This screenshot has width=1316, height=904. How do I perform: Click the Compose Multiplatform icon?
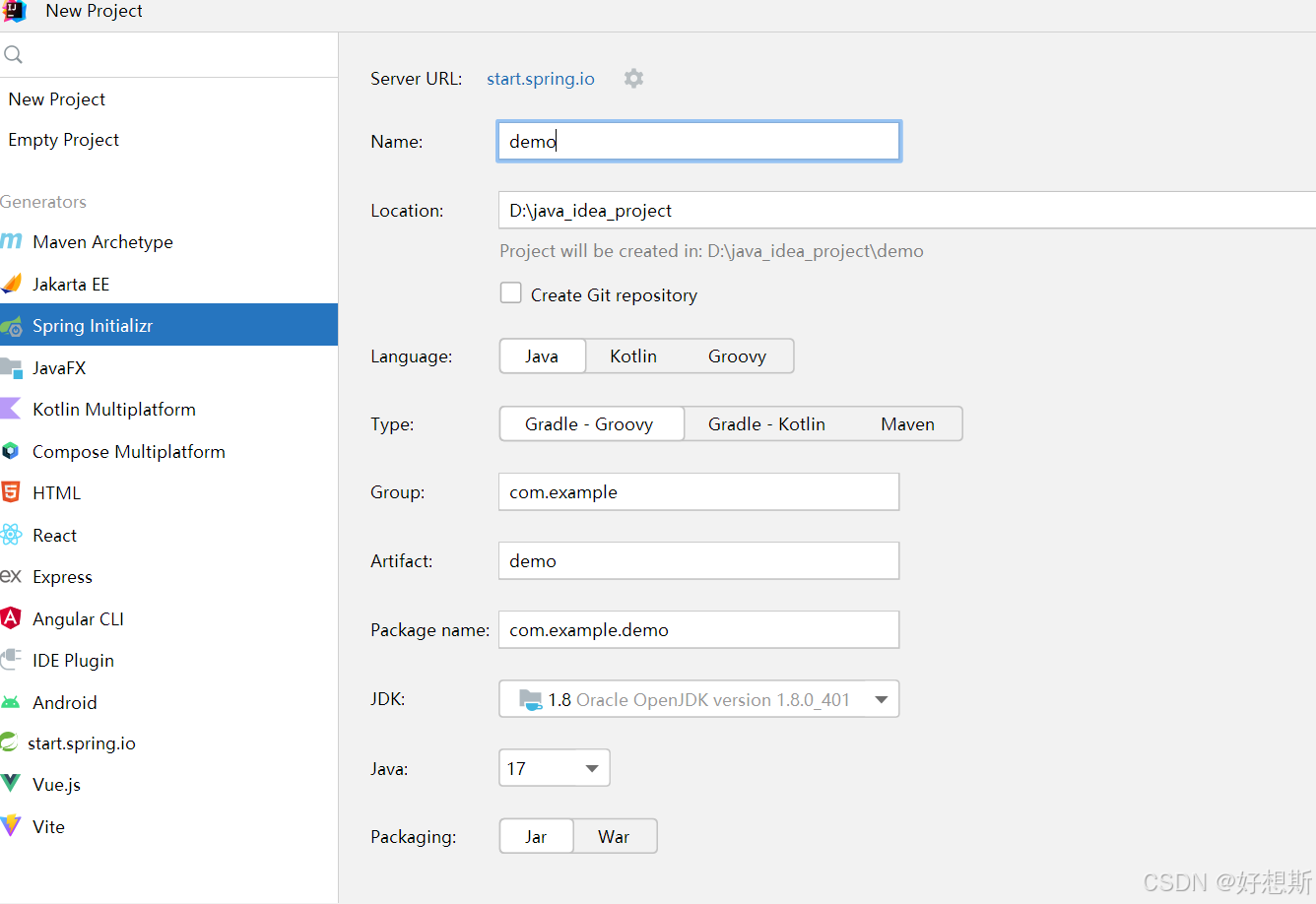tap(11, 451)
